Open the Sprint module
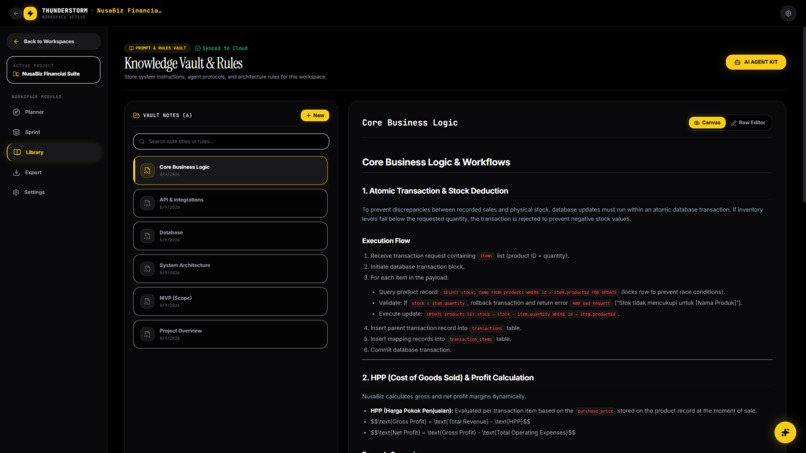This screenshot has width=806, height=453. tap(53, 132)
